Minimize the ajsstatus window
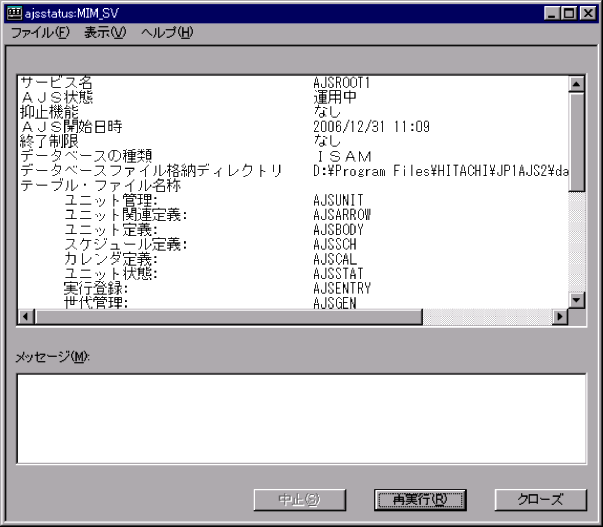The height and width of the screenshot is (527, 603). [x=553, y=13]
